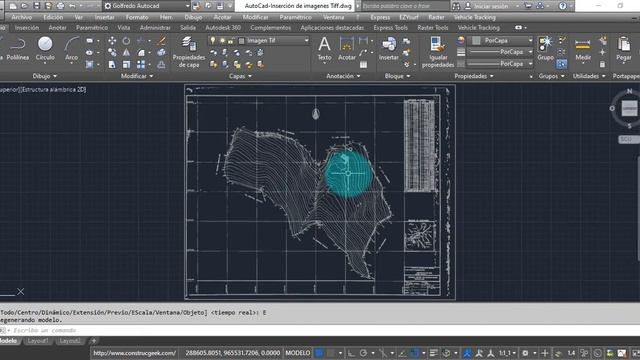Toggle layer lock icon for Imagen Tif
The image size is (640, 360).
231,40
